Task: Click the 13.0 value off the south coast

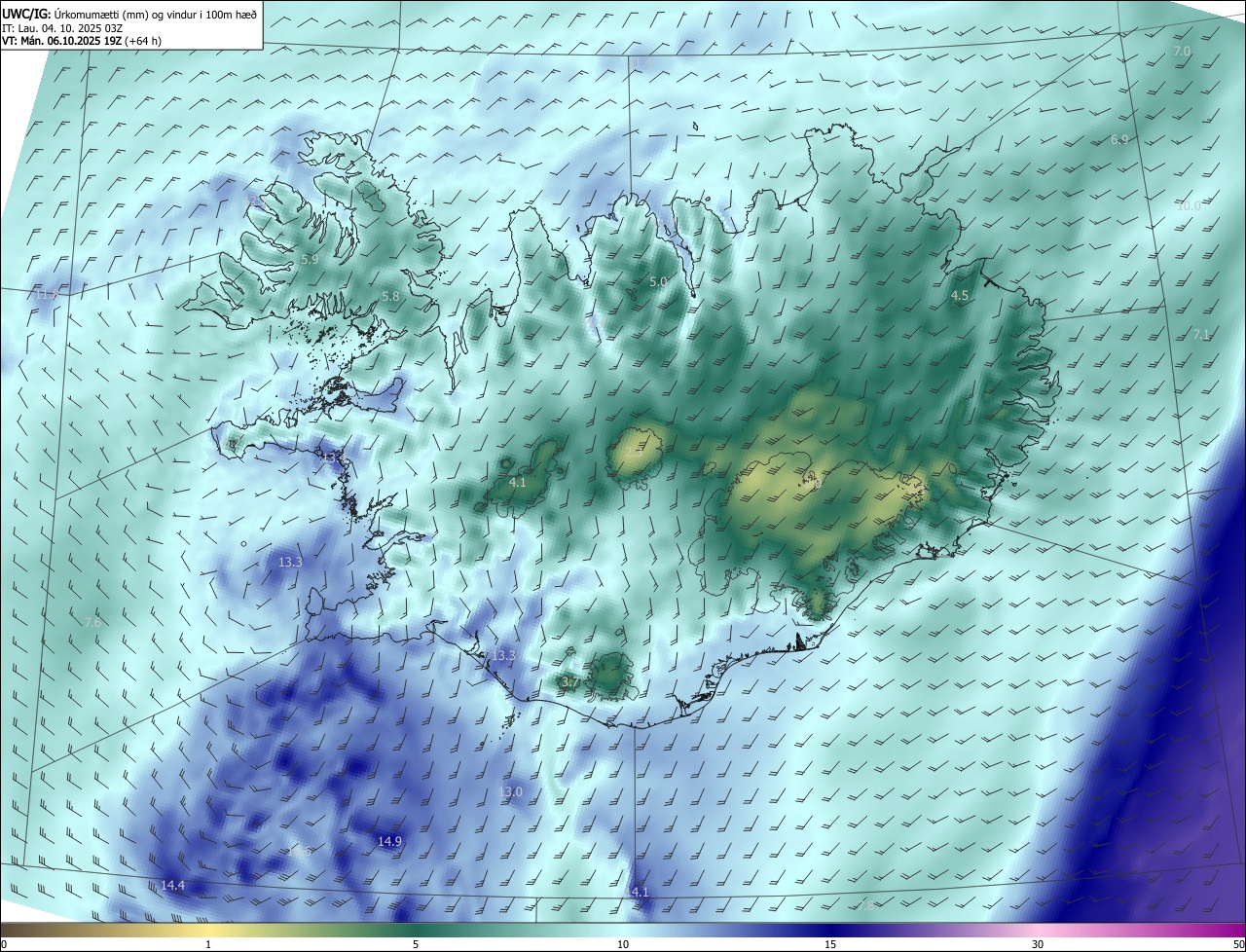Action: click(510, 792)
